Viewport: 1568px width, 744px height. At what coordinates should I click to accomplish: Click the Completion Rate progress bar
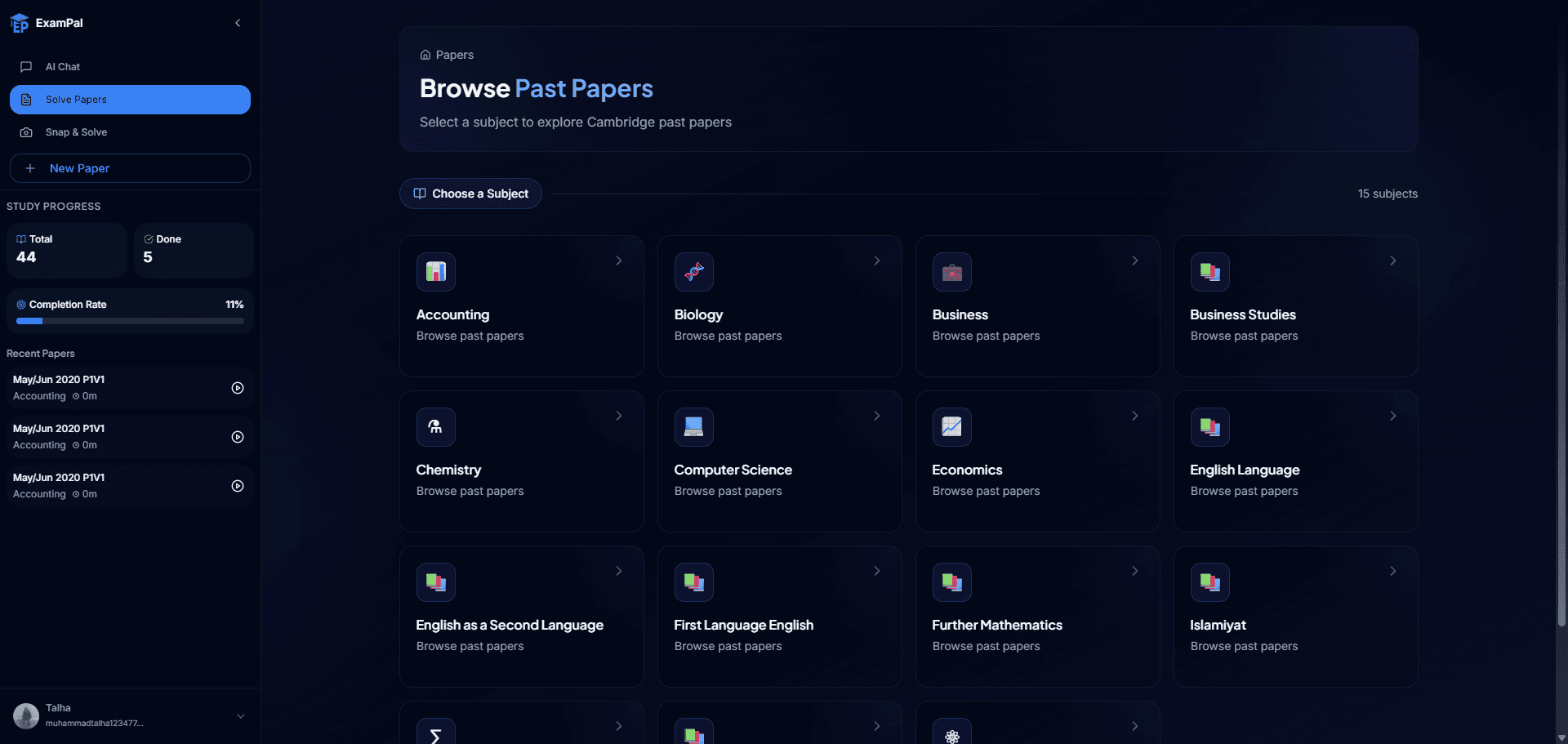[129, 321]
